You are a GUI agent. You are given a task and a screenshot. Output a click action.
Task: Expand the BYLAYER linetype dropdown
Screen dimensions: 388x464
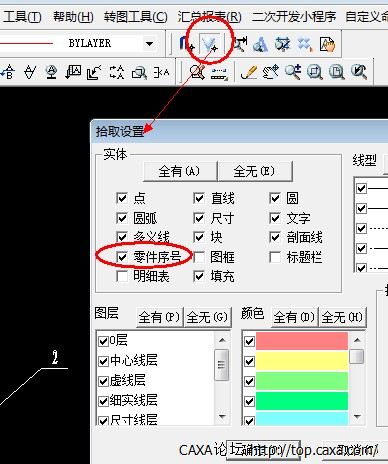coord(150,44)
